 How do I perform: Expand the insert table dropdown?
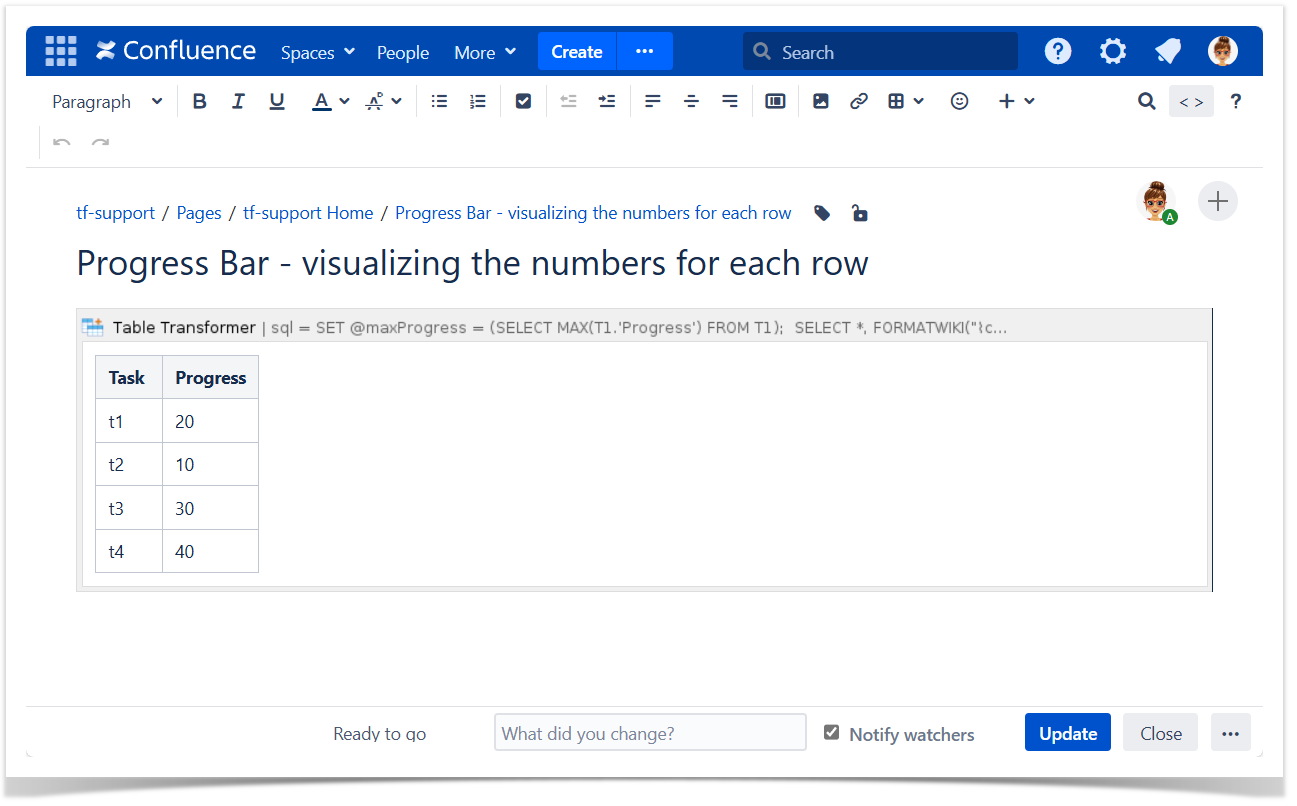click(x=906, y=101)
